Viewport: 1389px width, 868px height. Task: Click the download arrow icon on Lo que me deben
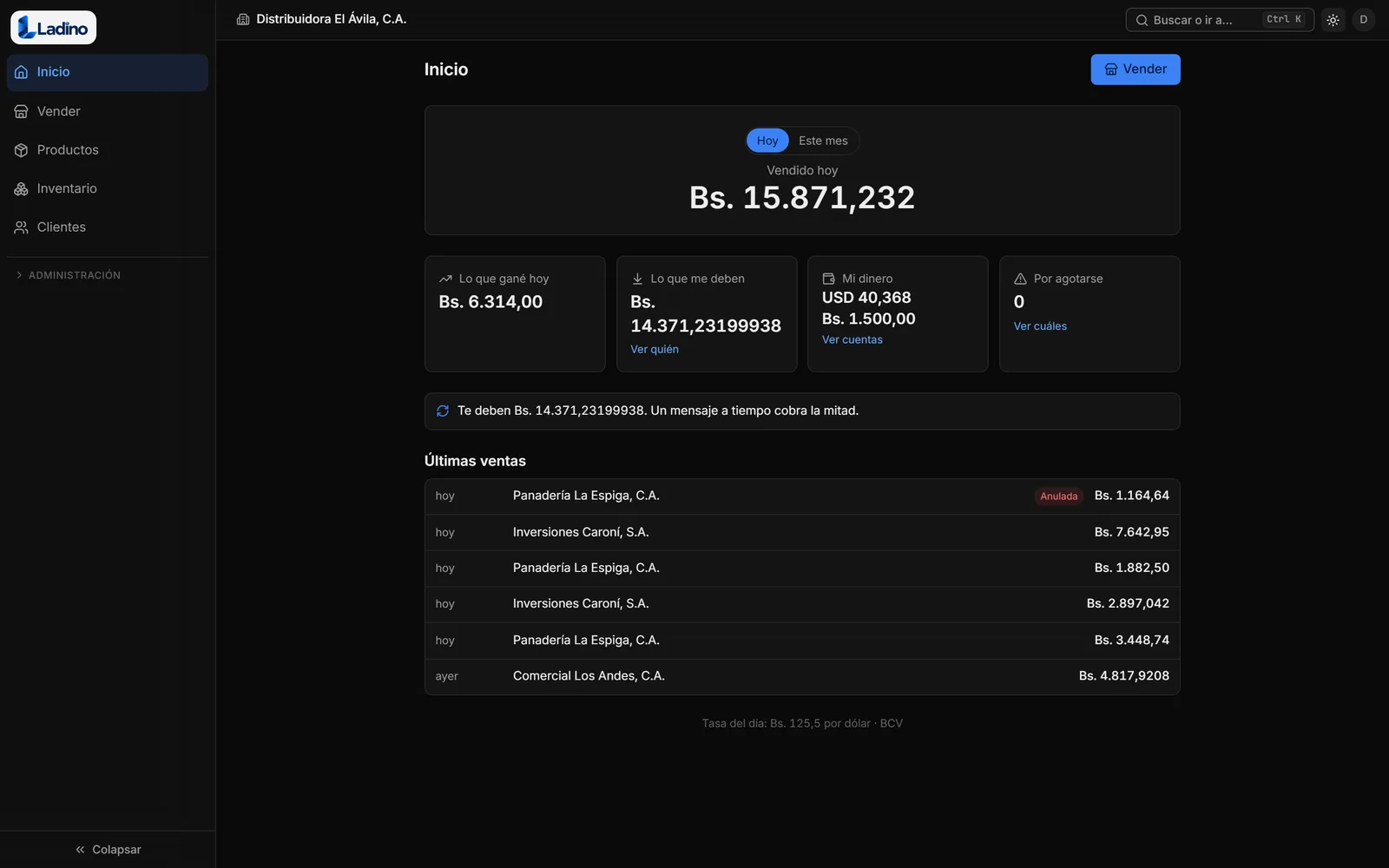pos(637,279)
